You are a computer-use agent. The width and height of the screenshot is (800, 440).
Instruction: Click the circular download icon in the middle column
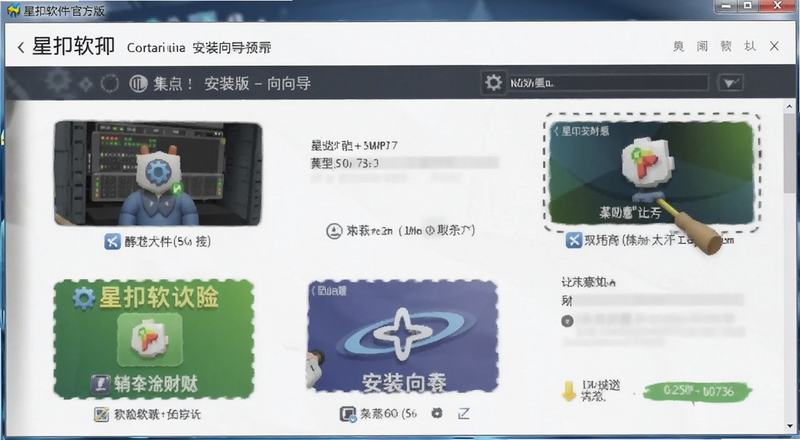(334, 231)
